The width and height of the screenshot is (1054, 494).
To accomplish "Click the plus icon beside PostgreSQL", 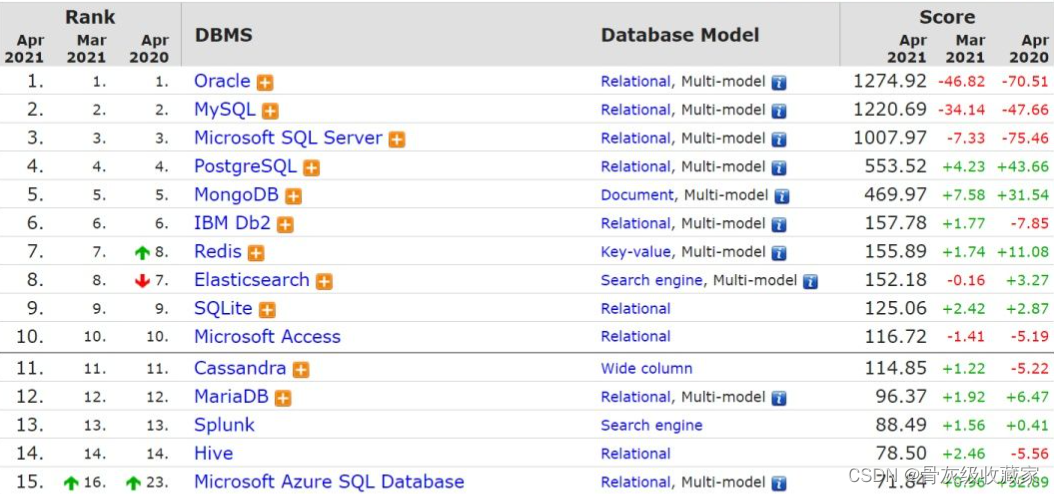I will coord(311,168).
